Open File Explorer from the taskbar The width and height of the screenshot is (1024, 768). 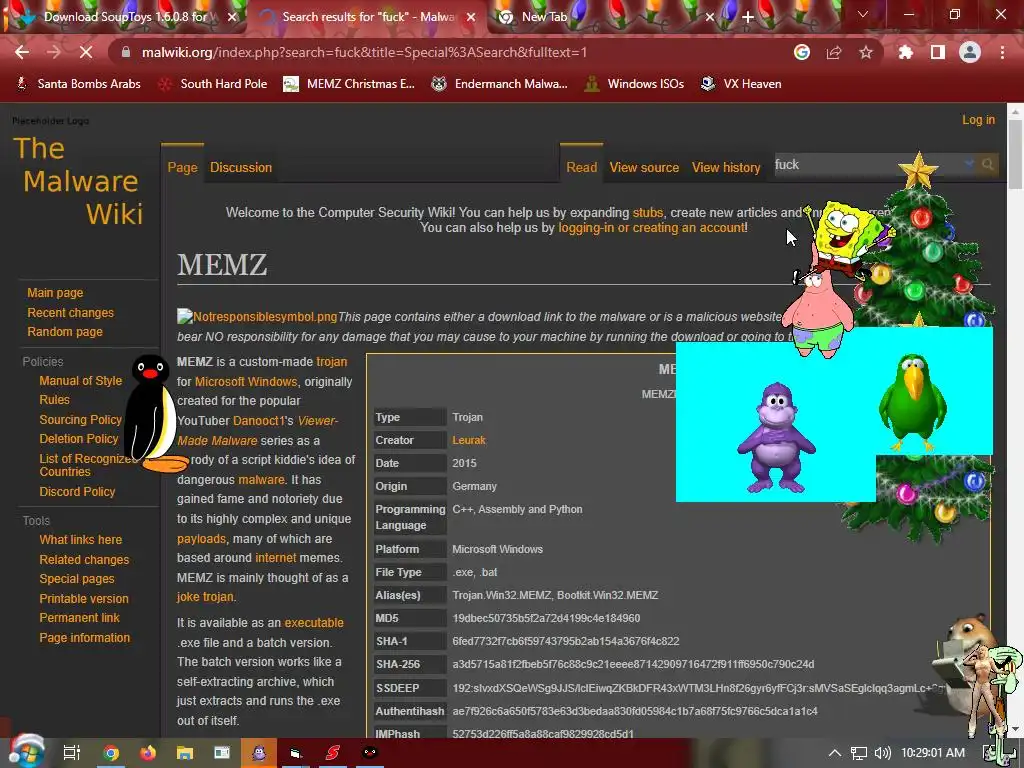coord(185,752)
